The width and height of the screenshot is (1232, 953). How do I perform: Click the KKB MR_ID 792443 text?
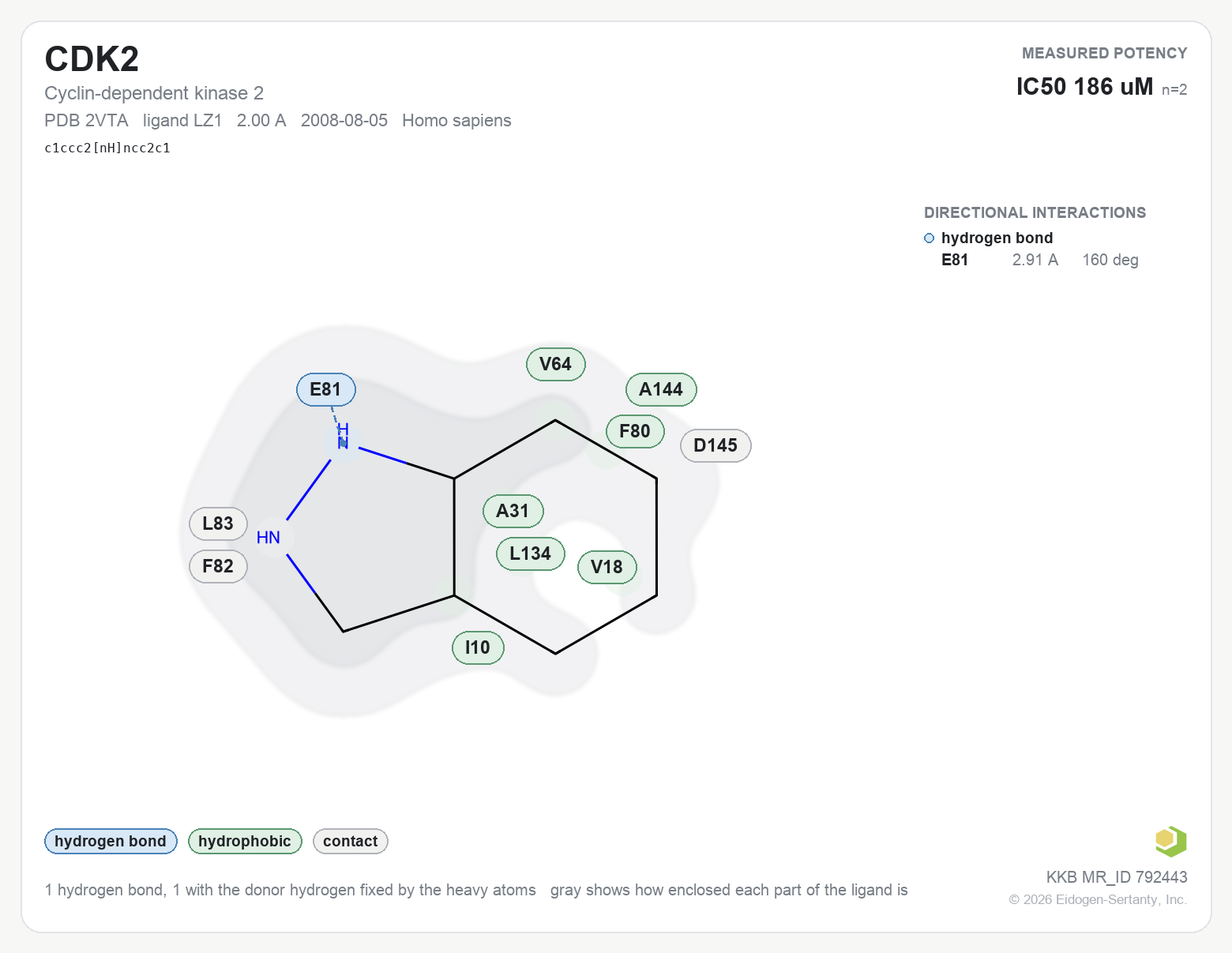coord(1117,877)
